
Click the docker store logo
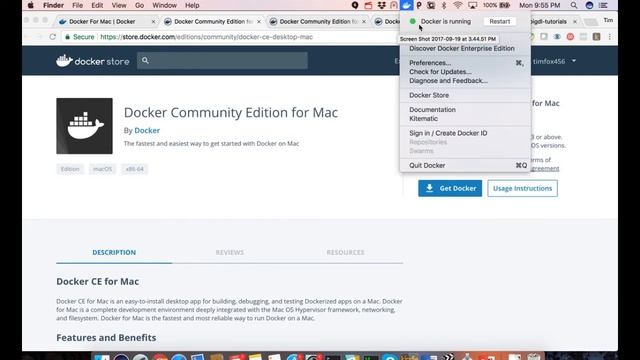pos(93,61)
